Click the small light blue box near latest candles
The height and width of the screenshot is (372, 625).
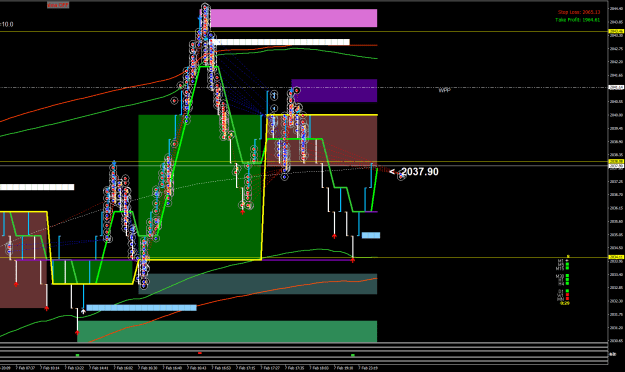tap(371, 235)
